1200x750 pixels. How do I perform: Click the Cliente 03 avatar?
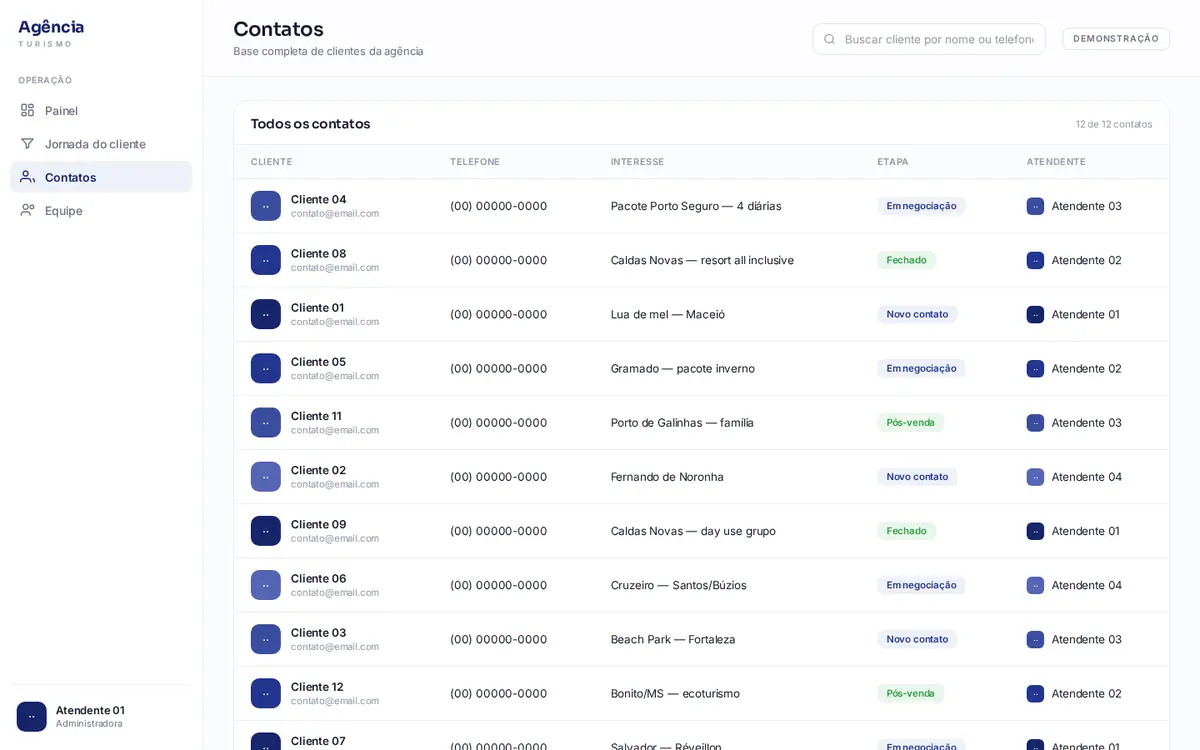(x=266, y=639)
